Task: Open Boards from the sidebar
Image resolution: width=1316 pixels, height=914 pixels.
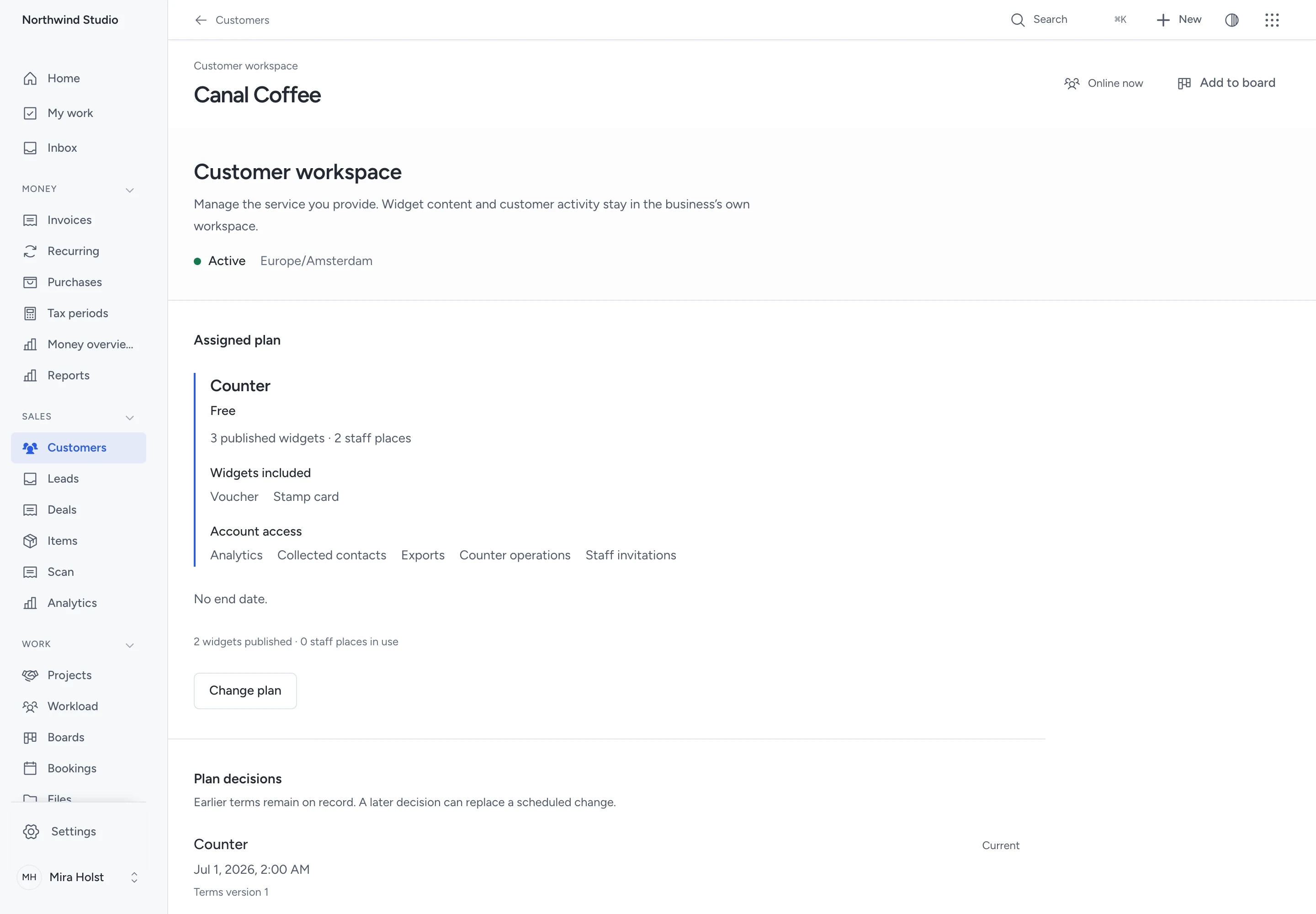Action: point(79,738)
